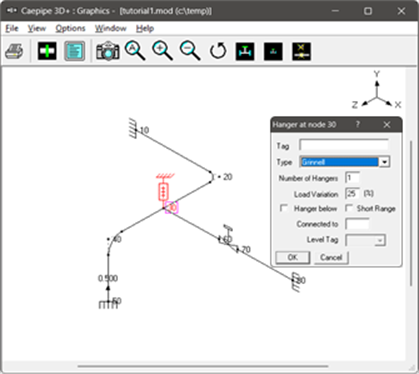
Task: Click the yellow X icon in toolbar
Action: pyautogui.click(x=301, y=51)
